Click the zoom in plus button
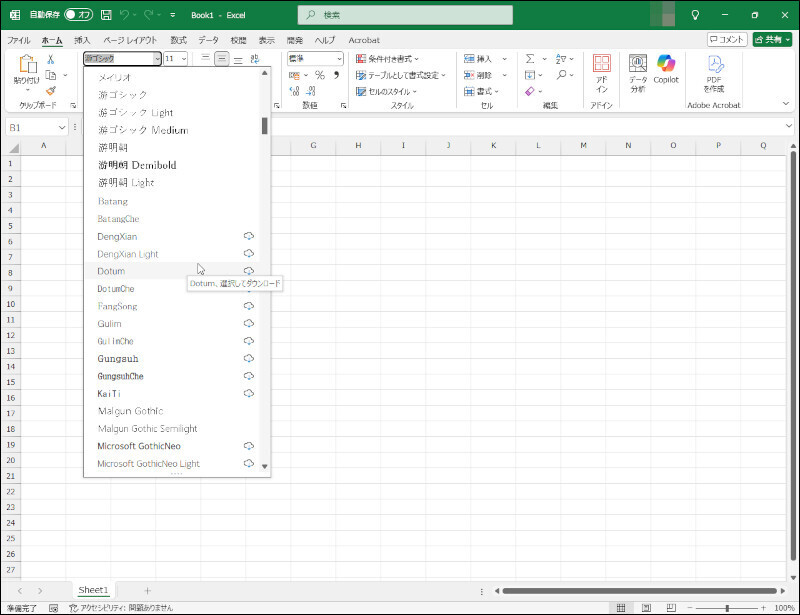 (x=763, y=608)
